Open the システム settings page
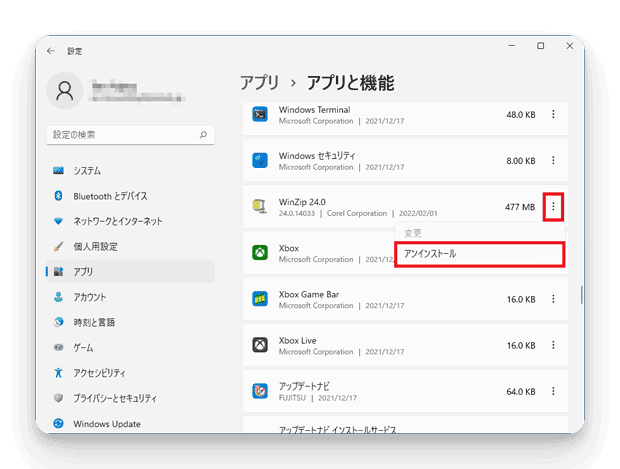This screenshot has height=469, width=620. coord(130,170)
